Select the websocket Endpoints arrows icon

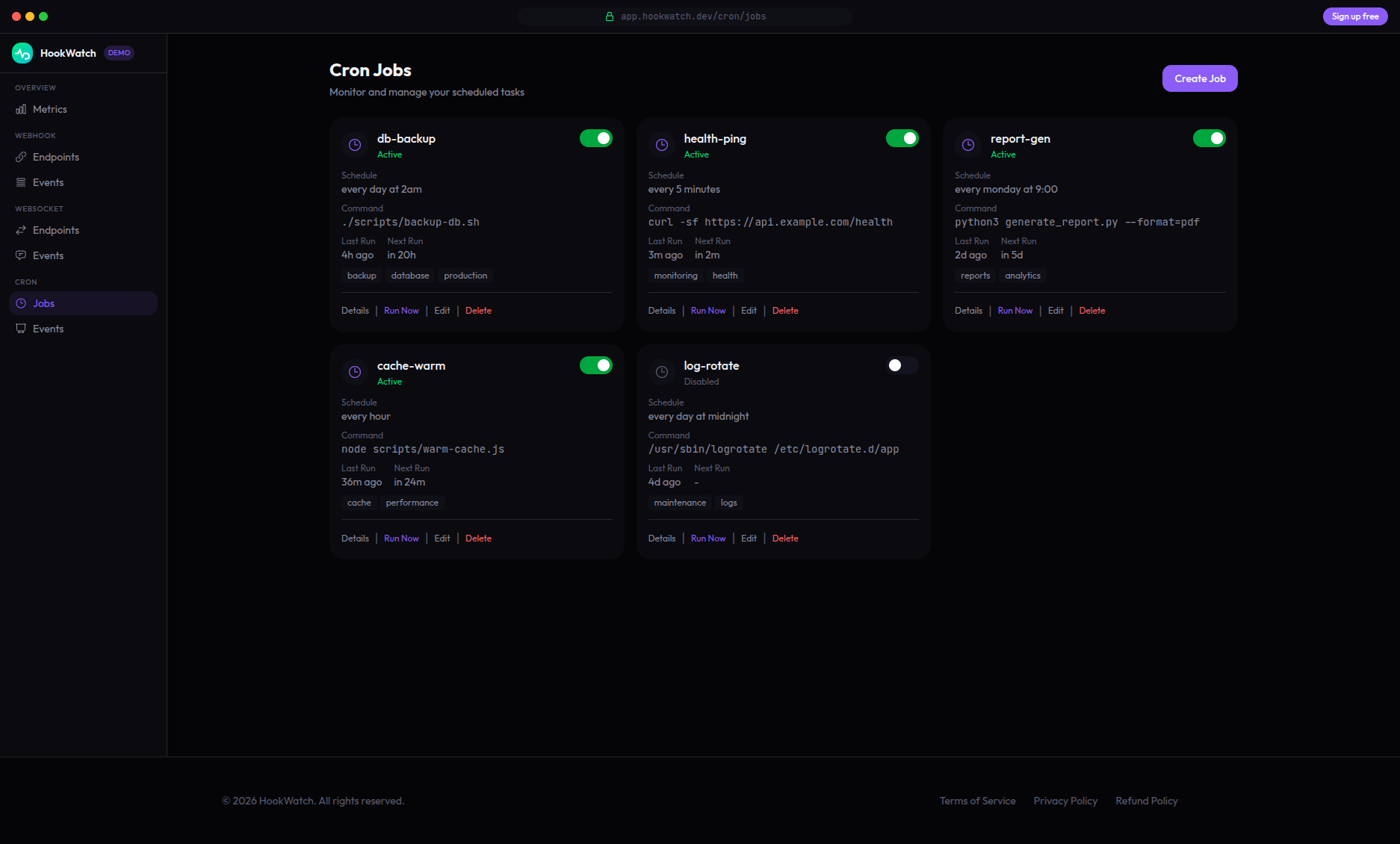point(21,230)
